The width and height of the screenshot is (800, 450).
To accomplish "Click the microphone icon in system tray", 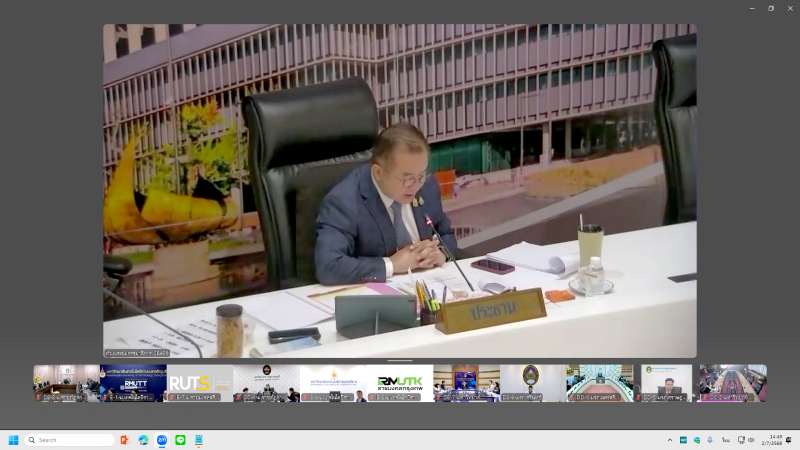I will pos(710,440).
